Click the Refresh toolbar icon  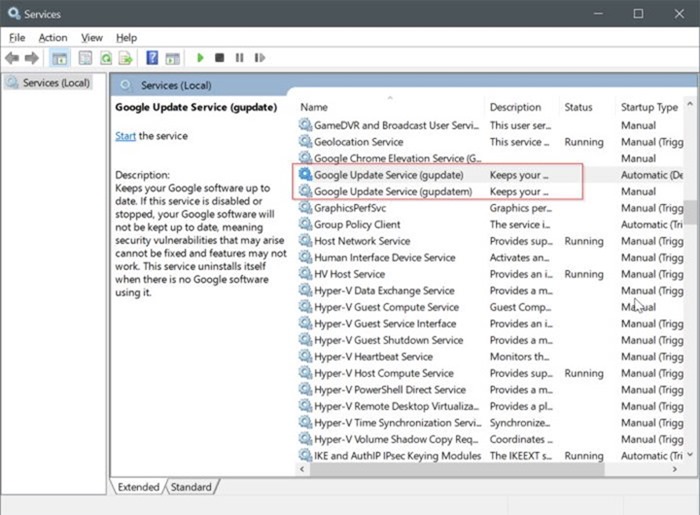tap(106, 58)
